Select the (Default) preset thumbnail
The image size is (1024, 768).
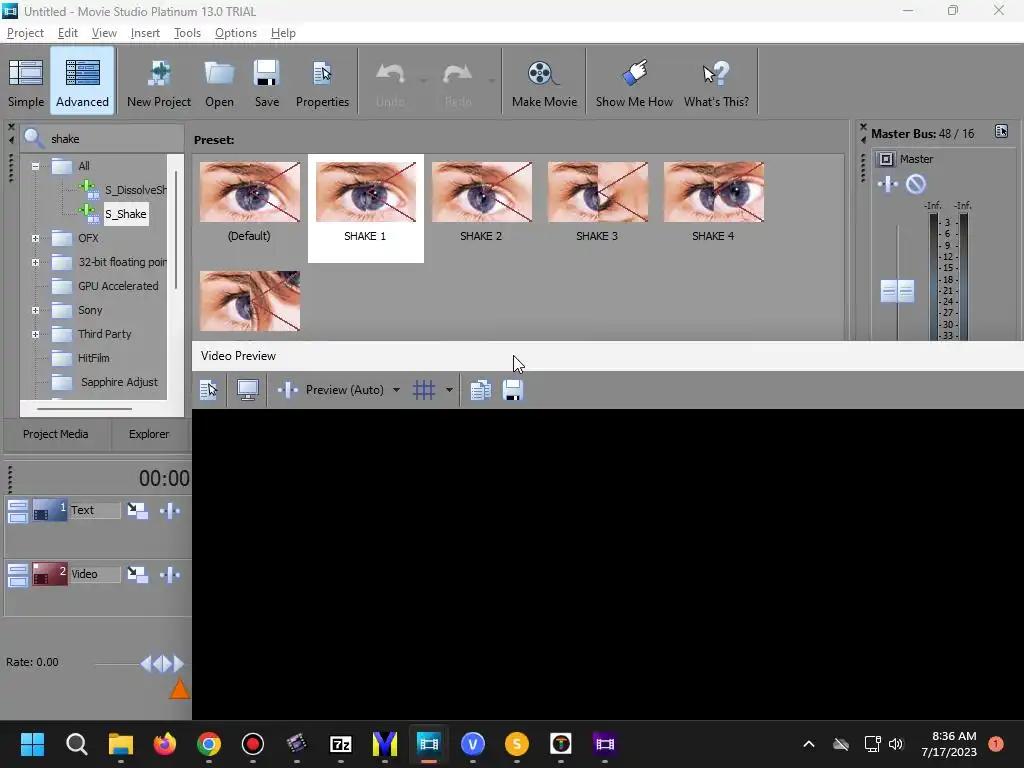(x=249, y=192)
